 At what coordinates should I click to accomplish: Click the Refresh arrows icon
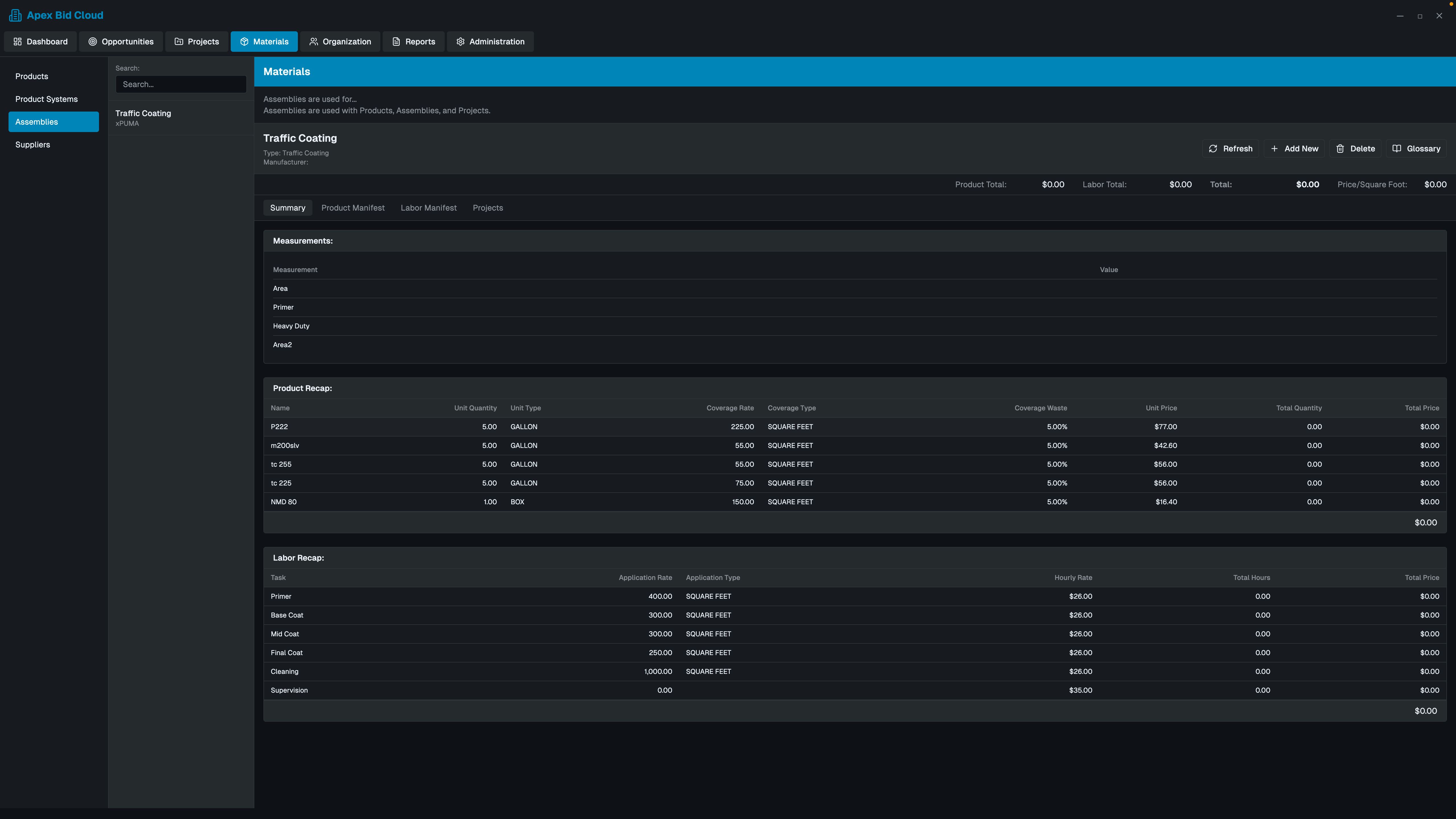pos(1213,149)
